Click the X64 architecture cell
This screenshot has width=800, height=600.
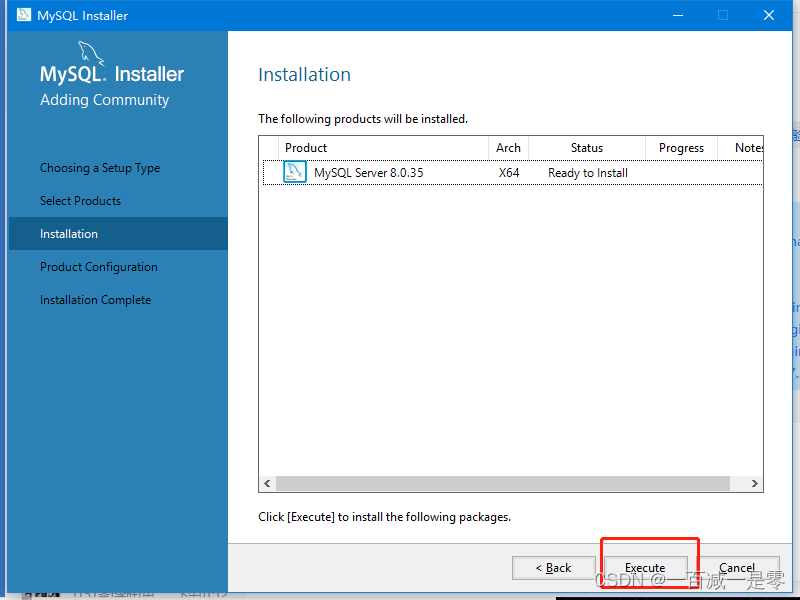(509, 173)
